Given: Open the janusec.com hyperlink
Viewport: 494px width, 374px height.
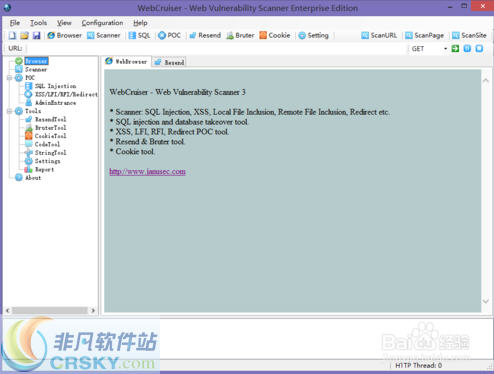Looking at the screenshot, I should [147, 171].
